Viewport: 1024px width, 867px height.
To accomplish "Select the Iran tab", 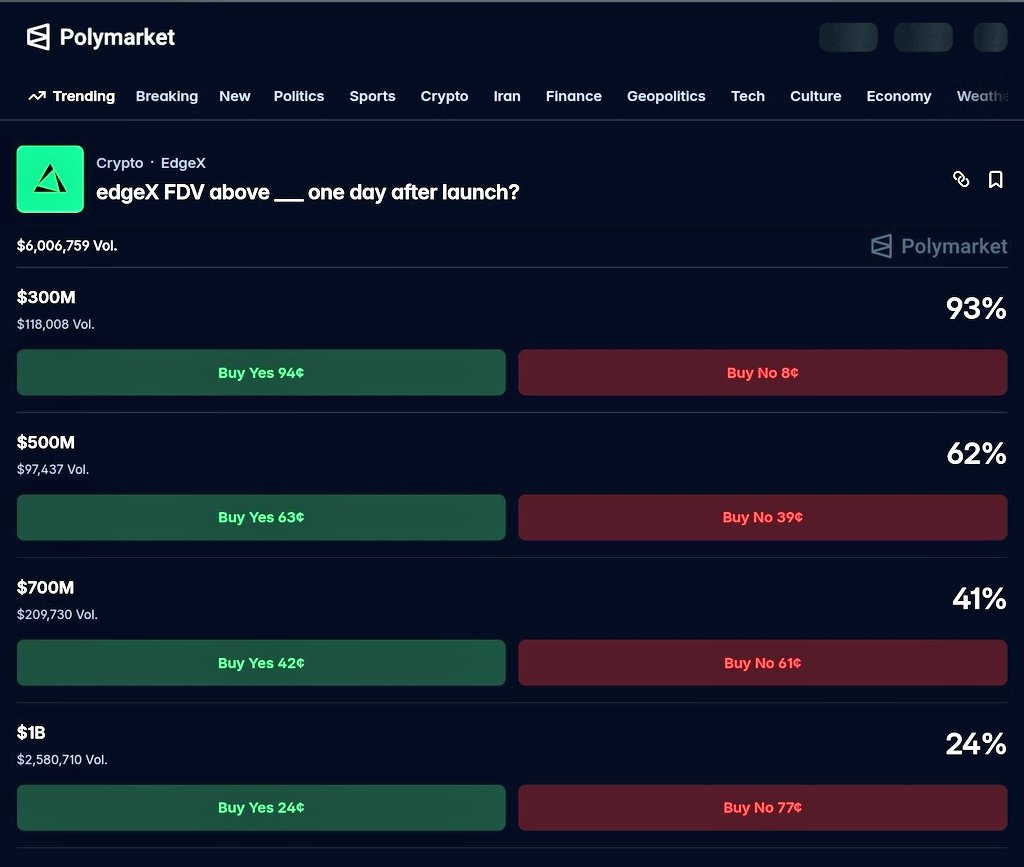I will (x=507, y=96).
